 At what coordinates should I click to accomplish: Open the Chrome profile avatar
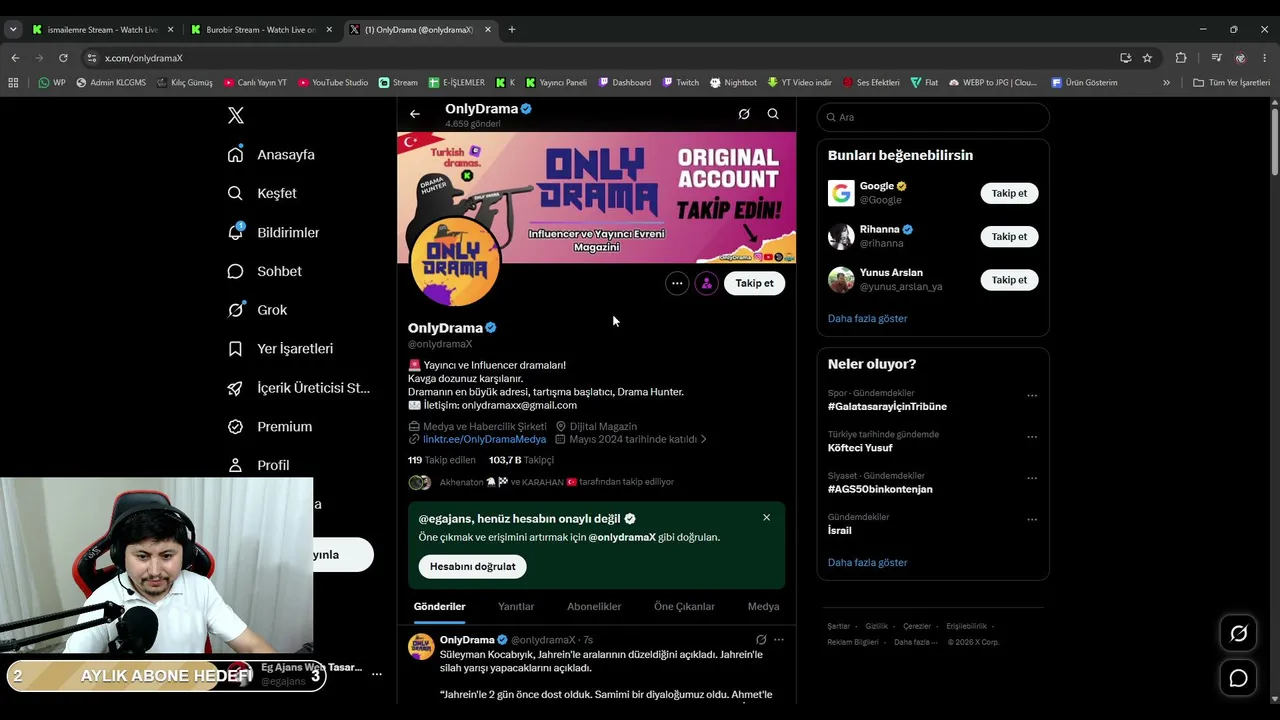(x=1241, y=58)
